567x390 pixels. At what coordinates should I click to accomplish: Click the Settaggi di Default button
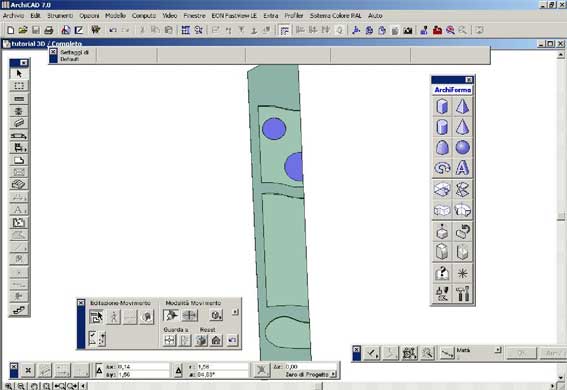[74, 56]
